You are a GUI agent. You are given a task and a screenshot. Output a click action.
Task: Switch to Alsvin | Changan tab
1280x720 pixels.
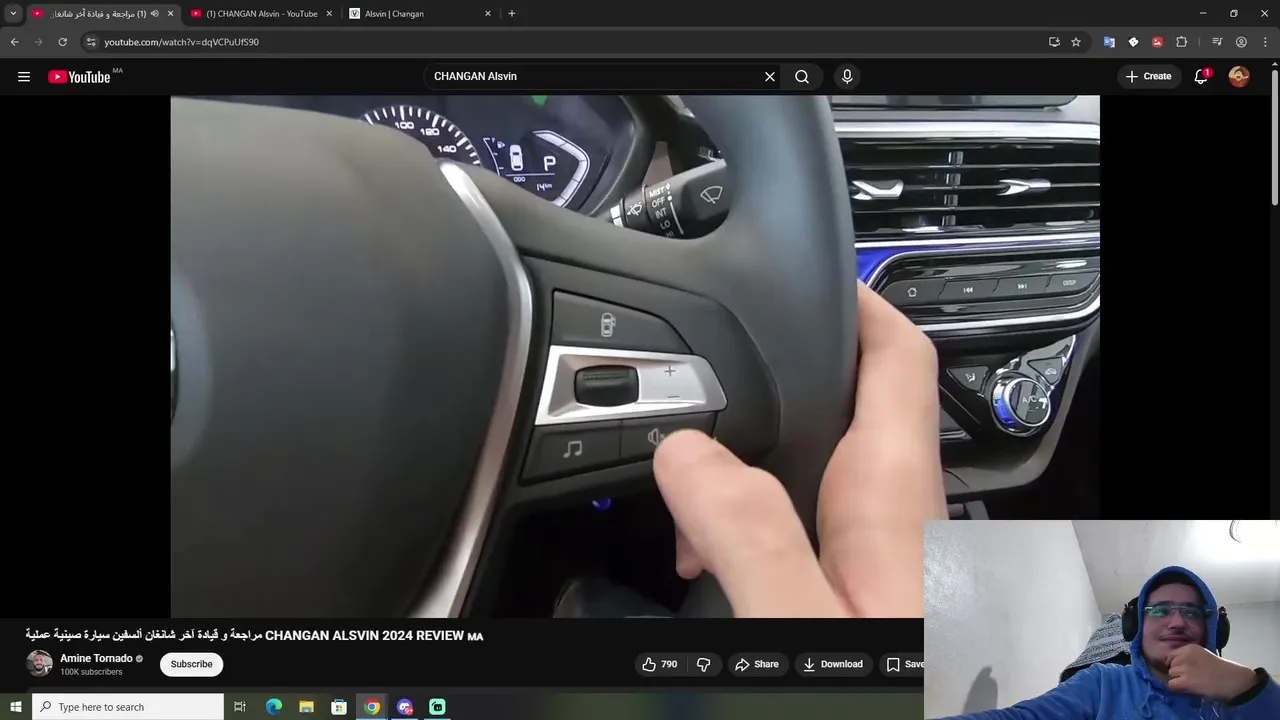420,14
